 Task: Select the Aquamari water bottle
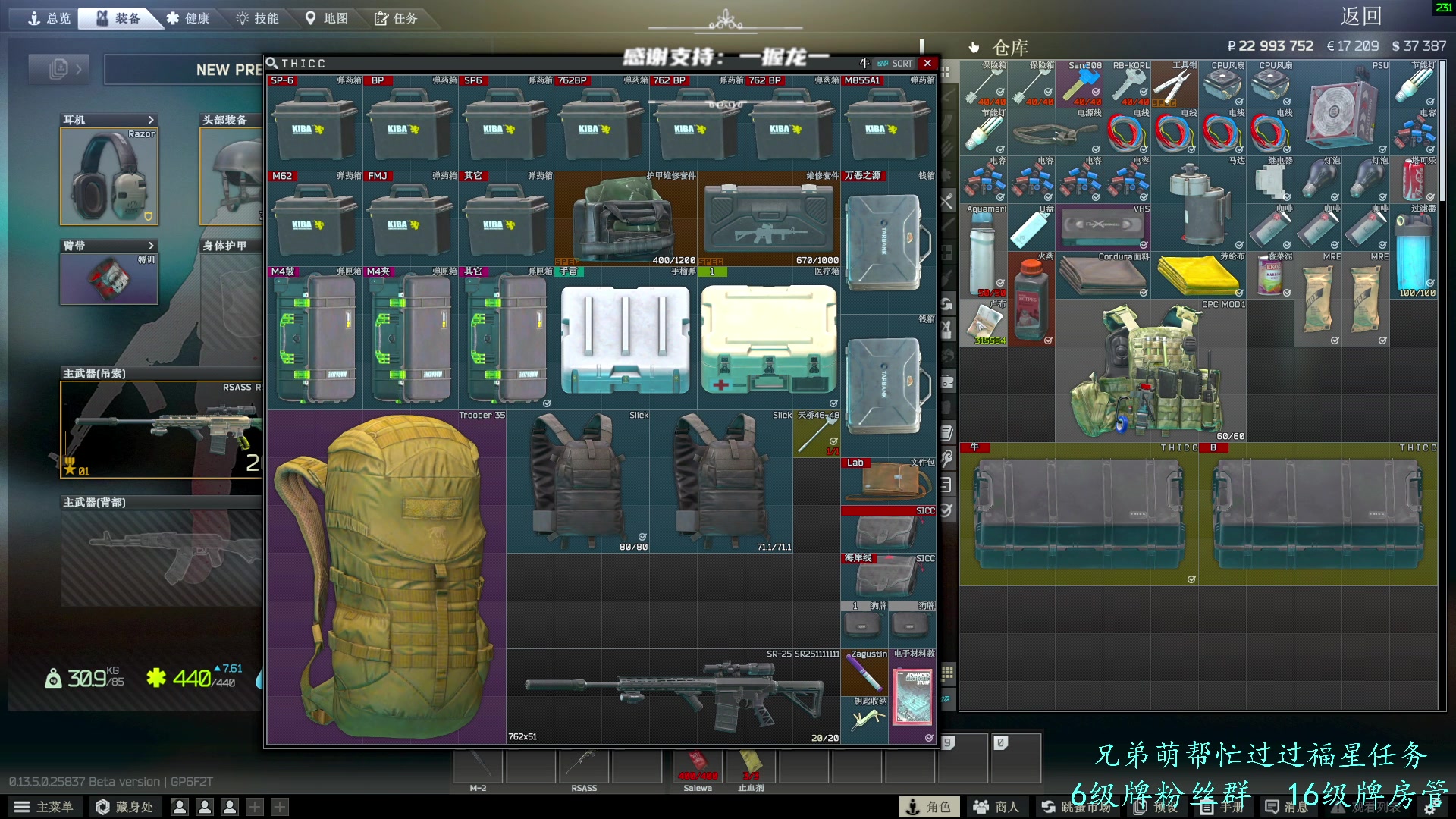click(984, 250)
